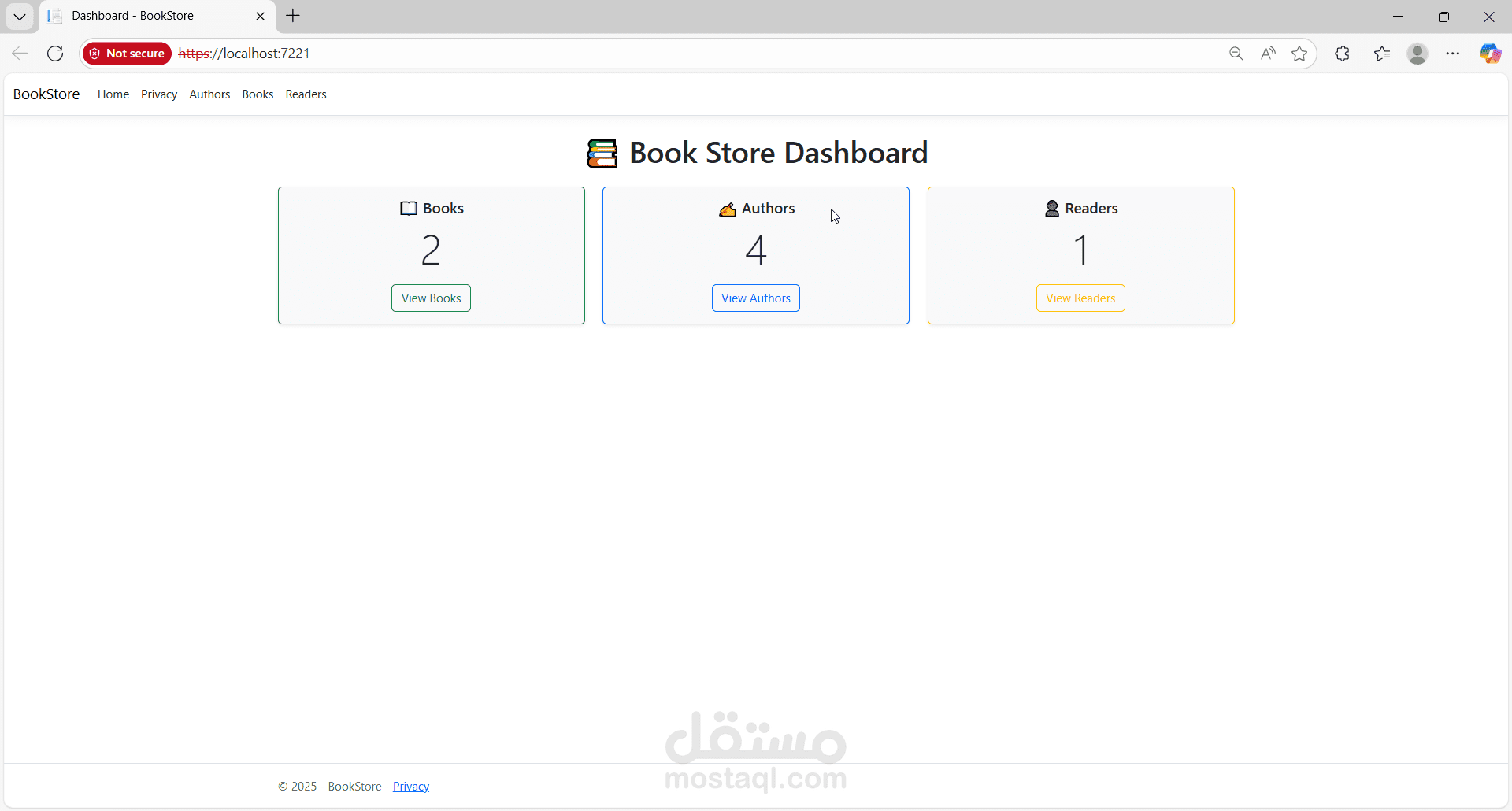Restore down the browser window
This screenshot has width=1512, height=811.
point(1443,16)
